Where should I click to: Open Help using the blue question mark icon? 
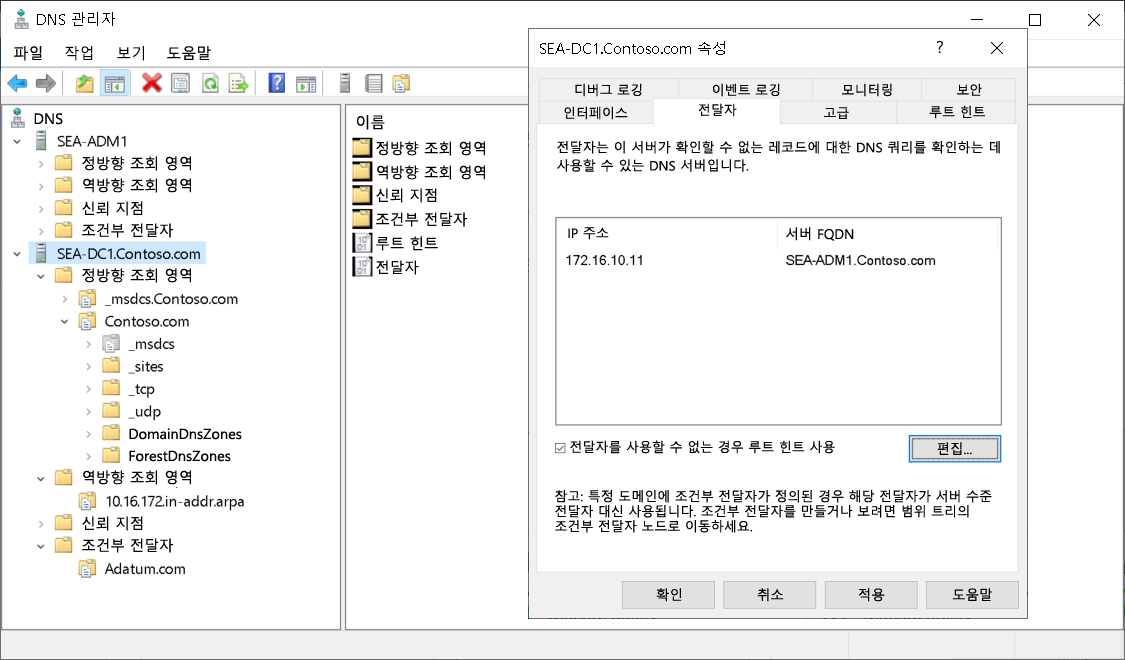coord(277,82)
